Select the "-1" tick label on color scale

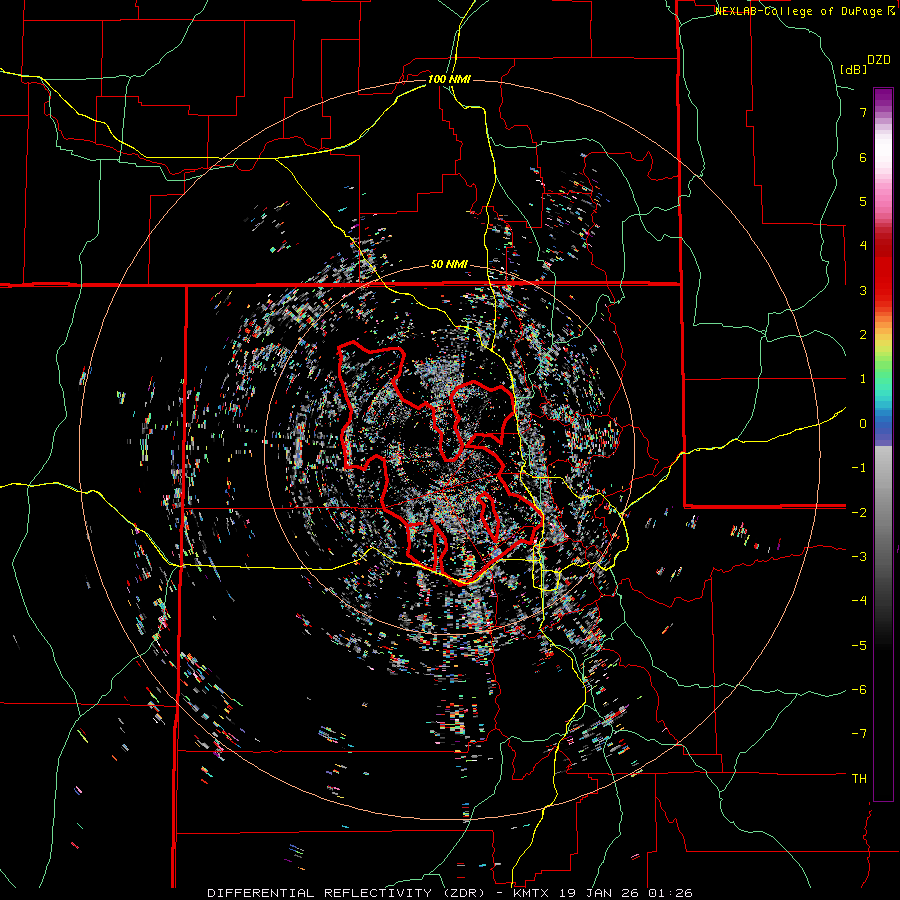tap(859, 468)
